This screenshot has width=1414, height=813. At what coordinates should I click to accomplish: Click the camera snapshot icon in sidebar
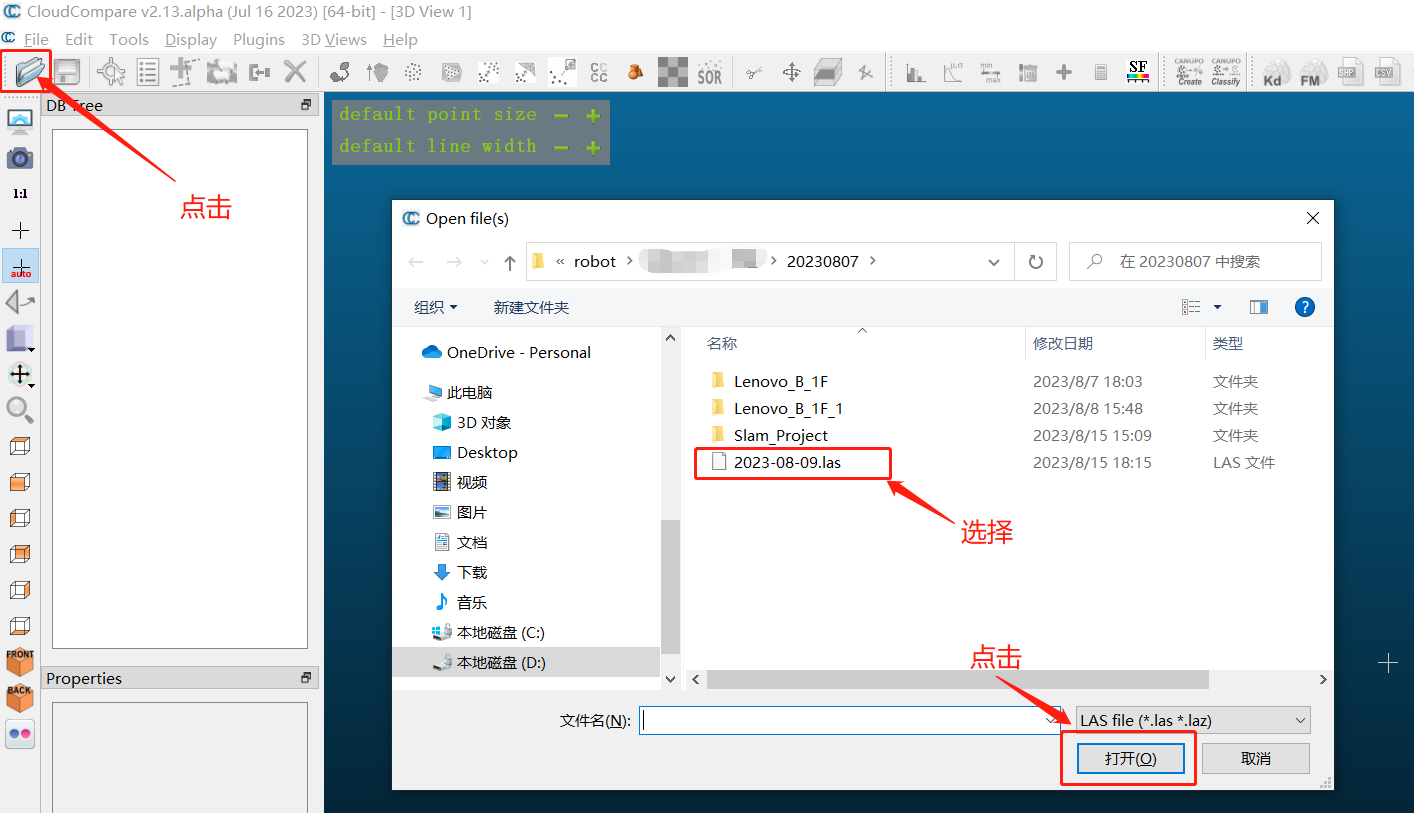(20, 158)
